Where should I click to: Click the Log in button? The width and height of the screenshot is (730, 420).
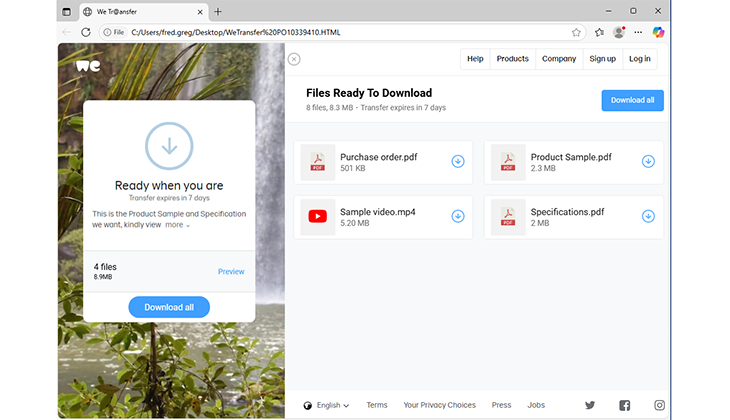(639, 59)
